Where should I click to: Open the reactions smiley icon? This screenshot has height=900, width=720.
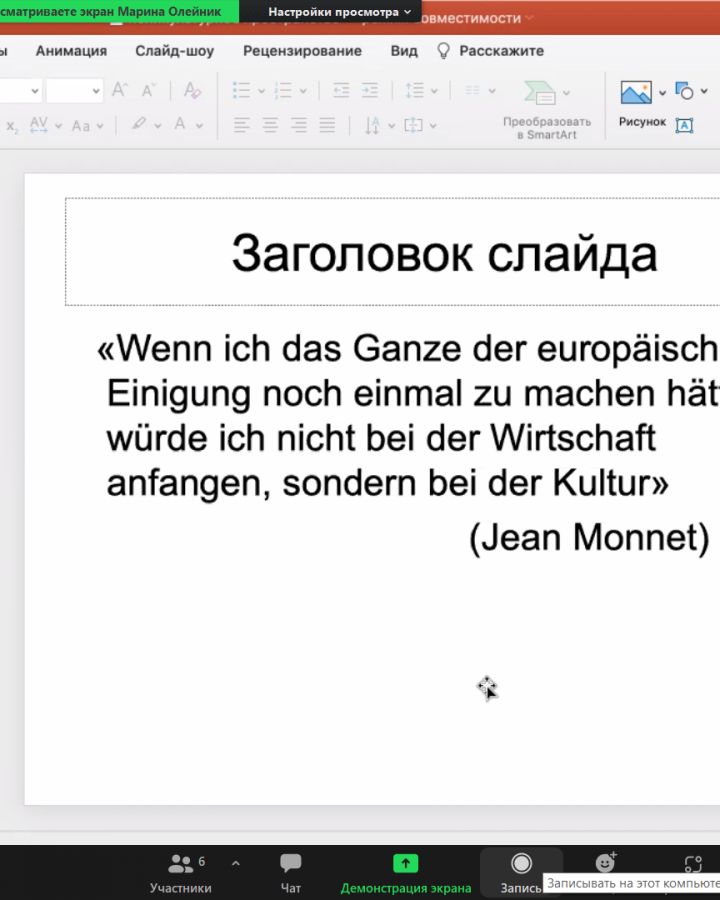pos(605,863)
